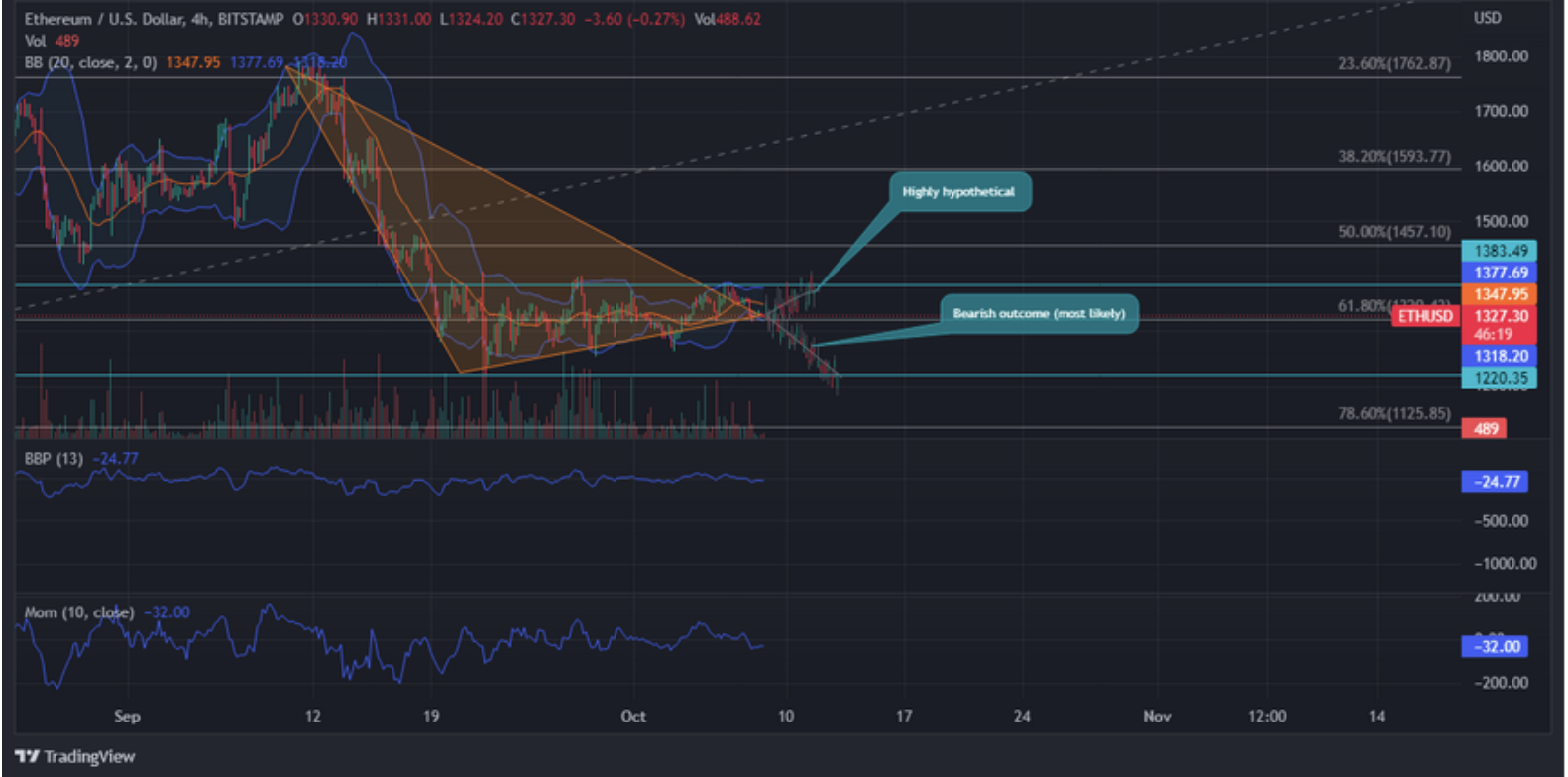Click the BBP (13) indicator label
Viewport: 1568px width, 777px height.
pos(54,459)
